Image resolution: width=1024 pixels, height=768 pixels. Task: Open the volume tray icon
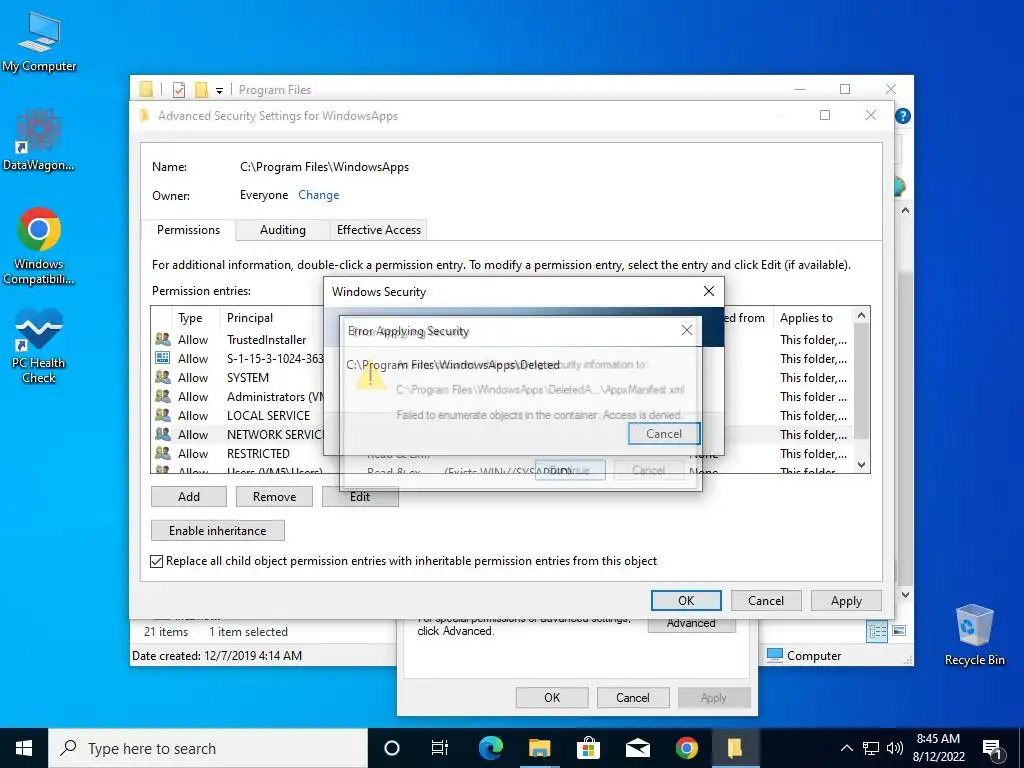point(895,748)
